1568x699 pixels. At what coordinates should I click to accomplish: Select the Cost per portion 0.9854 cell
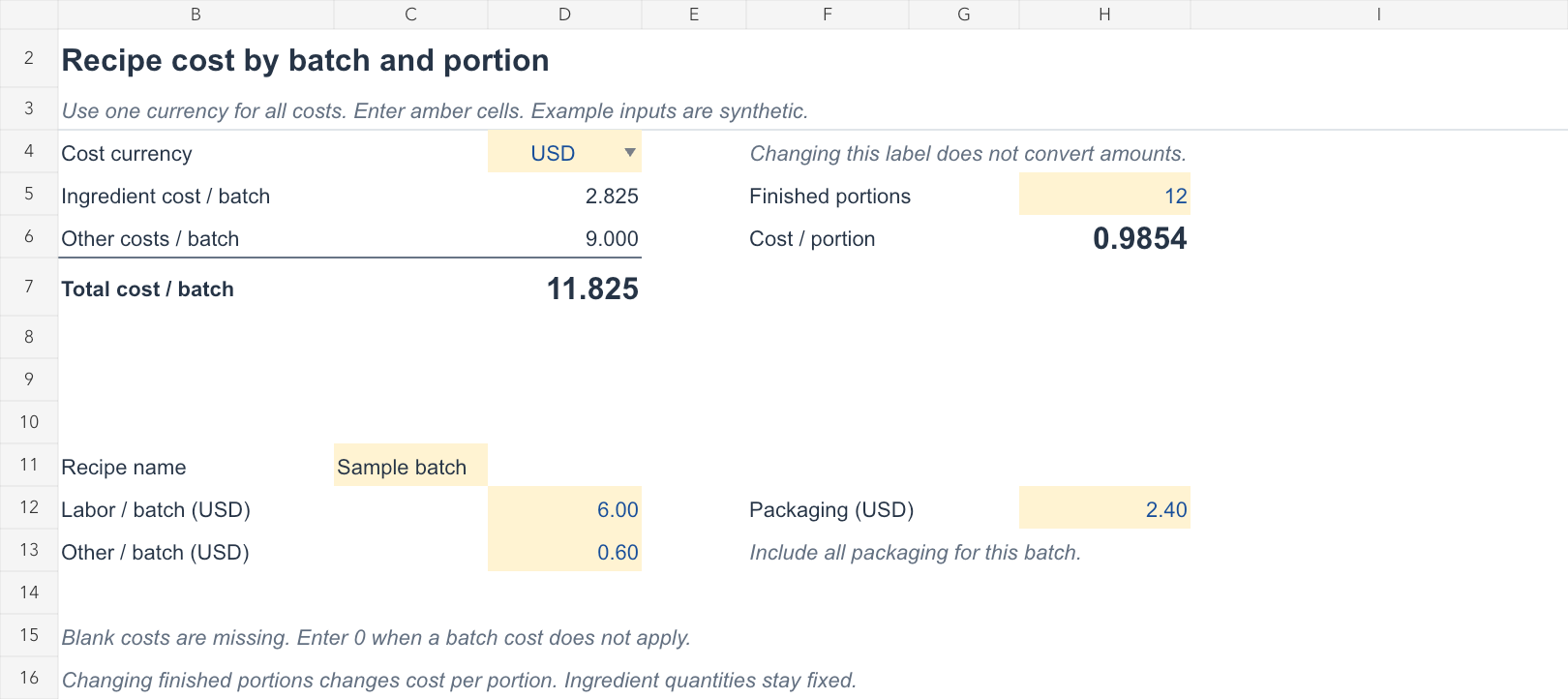point(1104,238)
